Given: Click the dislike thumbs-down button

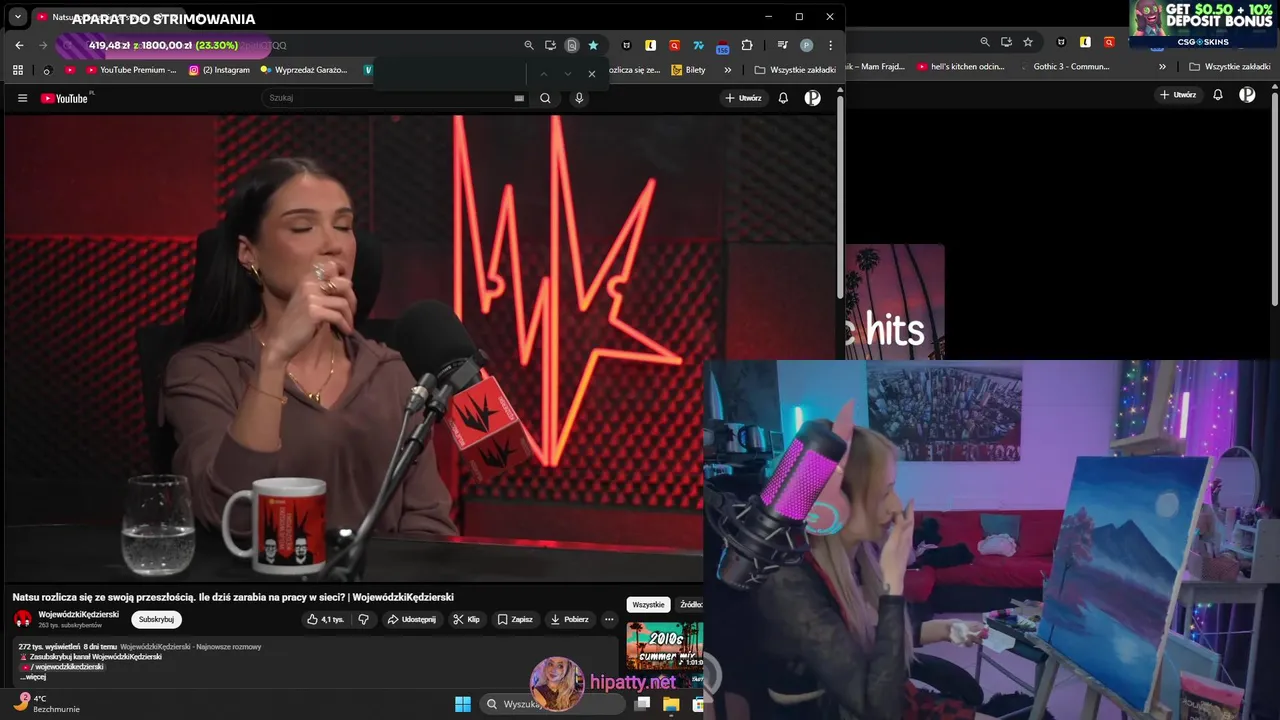Looking at the screenshot, I should coord(363,619).
